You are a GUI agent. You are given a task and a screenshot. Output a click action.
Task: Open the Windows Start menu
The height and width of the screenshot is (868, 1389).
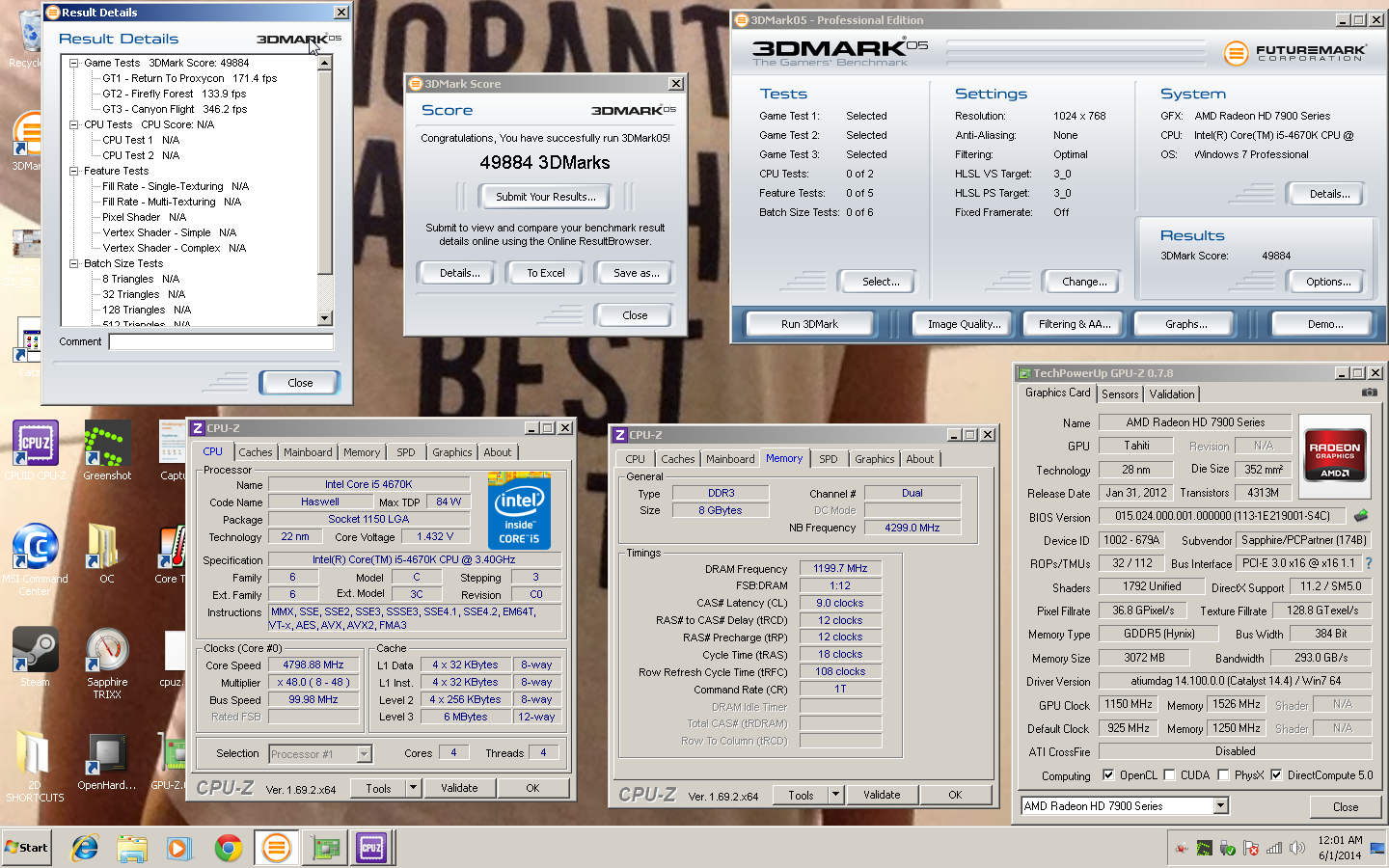pos(27,848)
